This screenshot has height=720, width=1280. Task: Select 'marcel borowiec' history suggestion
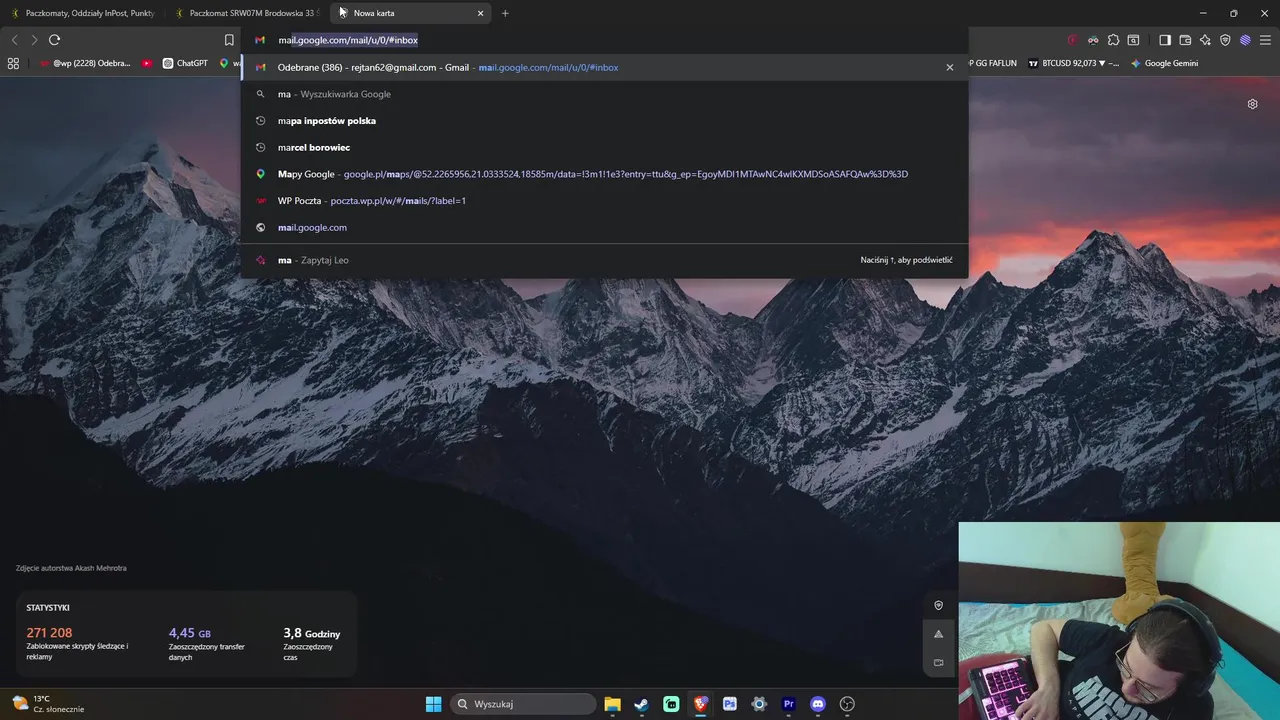(605, 147)
